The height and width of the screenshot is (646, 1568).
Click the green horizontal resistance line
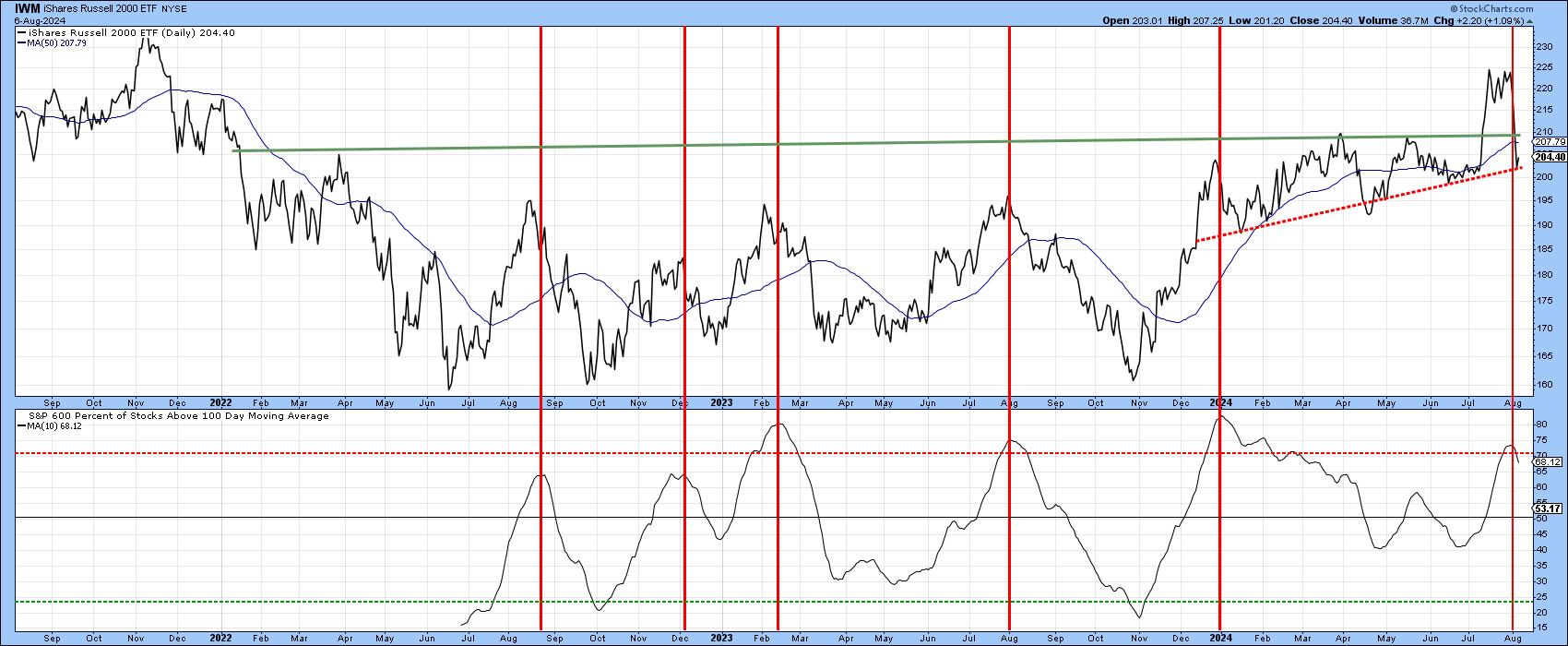pos(876,144)
